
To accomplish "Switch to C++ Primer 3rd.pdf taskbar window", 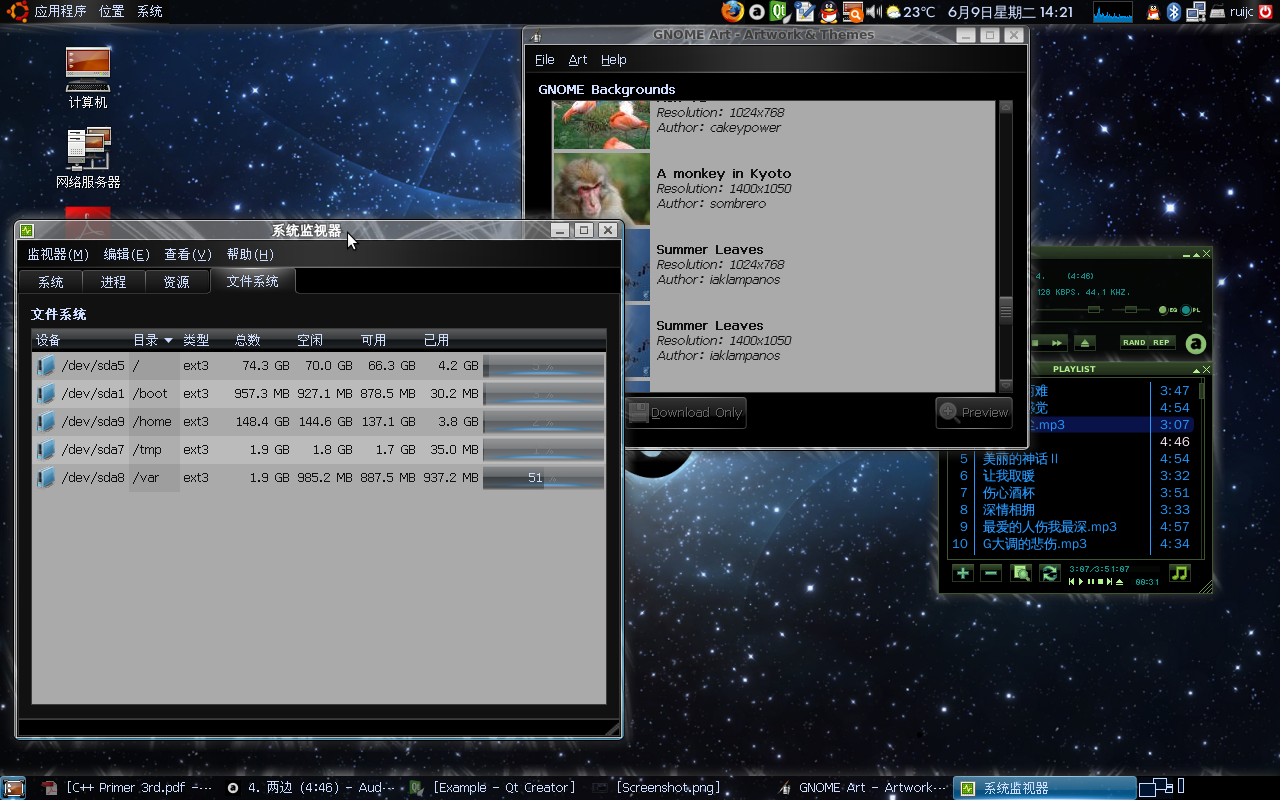I will click(128, 788).
